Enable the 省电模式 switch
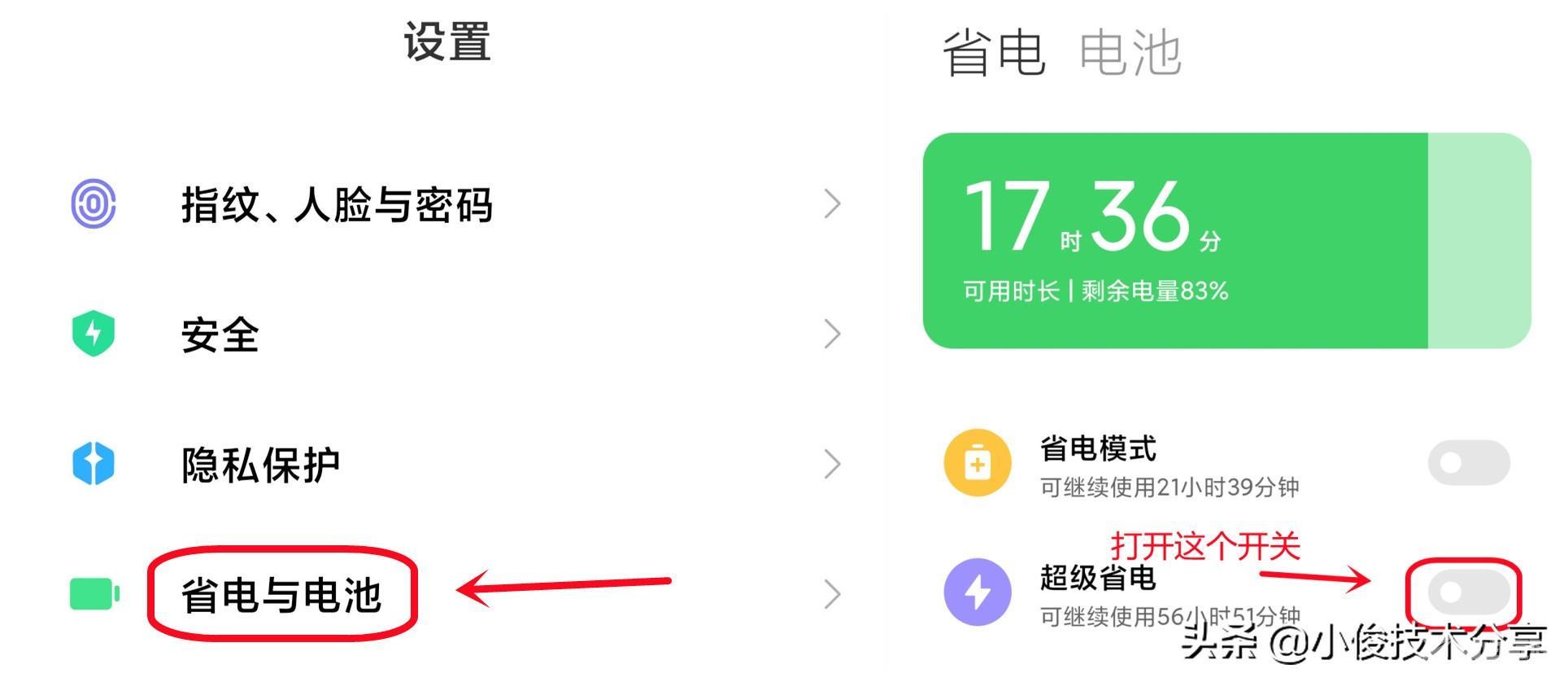Viewport: 1568px width, 682px height. (1469, 463)
